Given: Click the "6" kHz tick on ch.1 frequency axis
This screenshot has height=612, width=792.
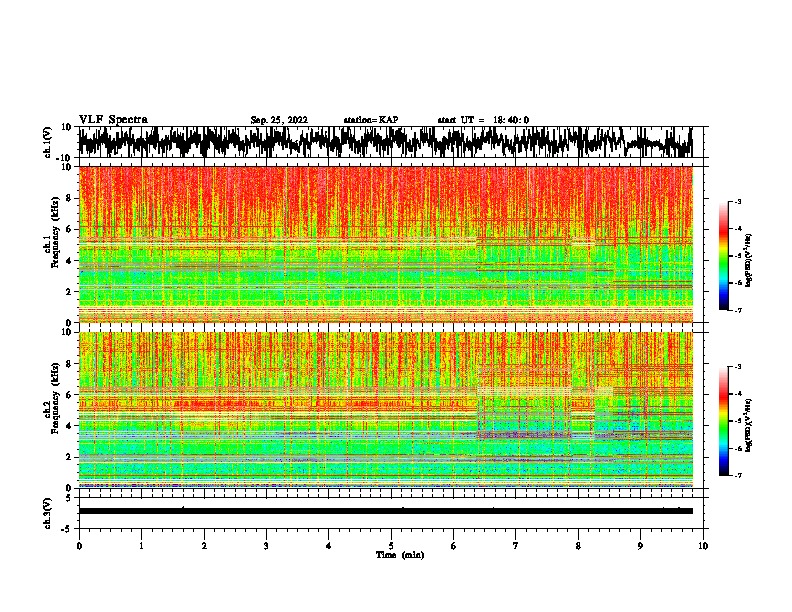Looking at the screenshot, I should (71, 229).
